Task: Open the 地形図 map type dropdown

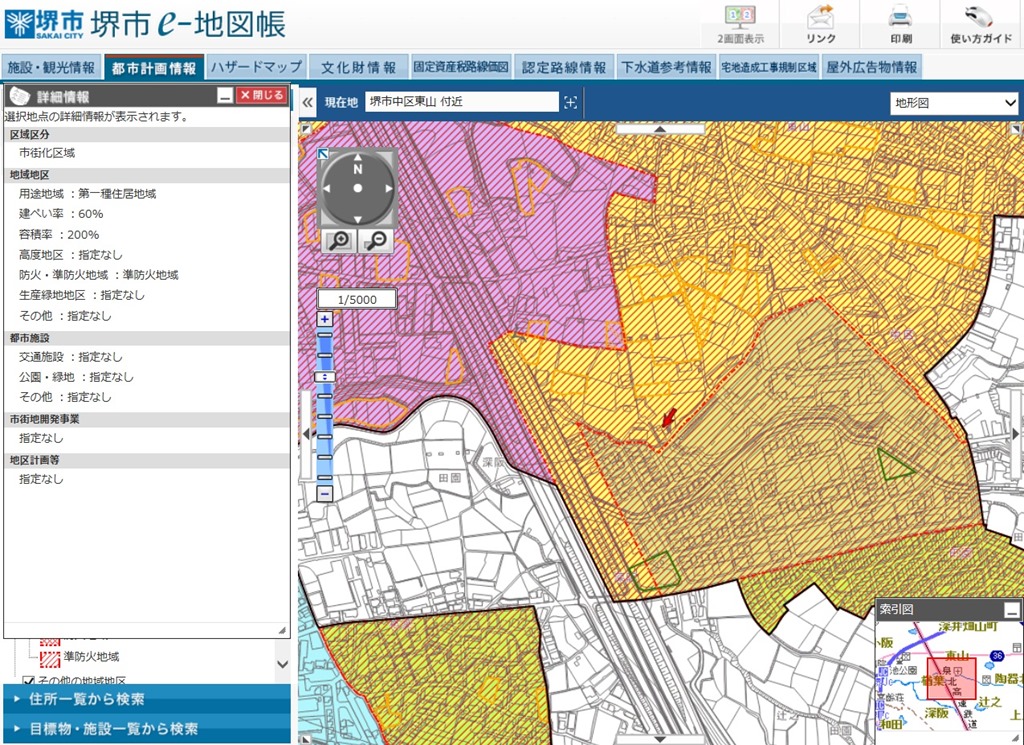Action: (954, 103)
